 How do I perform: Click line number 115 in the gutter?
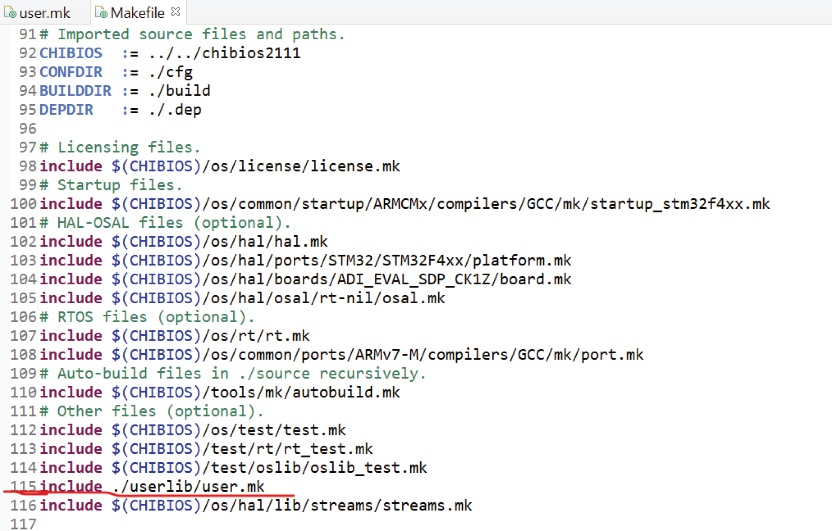(20, 486)
